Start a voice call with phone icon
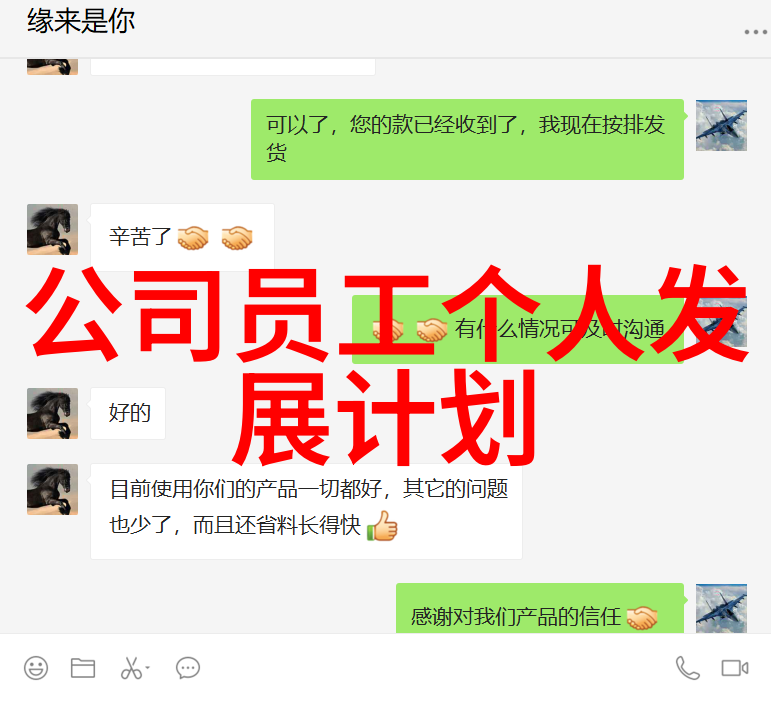 (x=687, y=668)
